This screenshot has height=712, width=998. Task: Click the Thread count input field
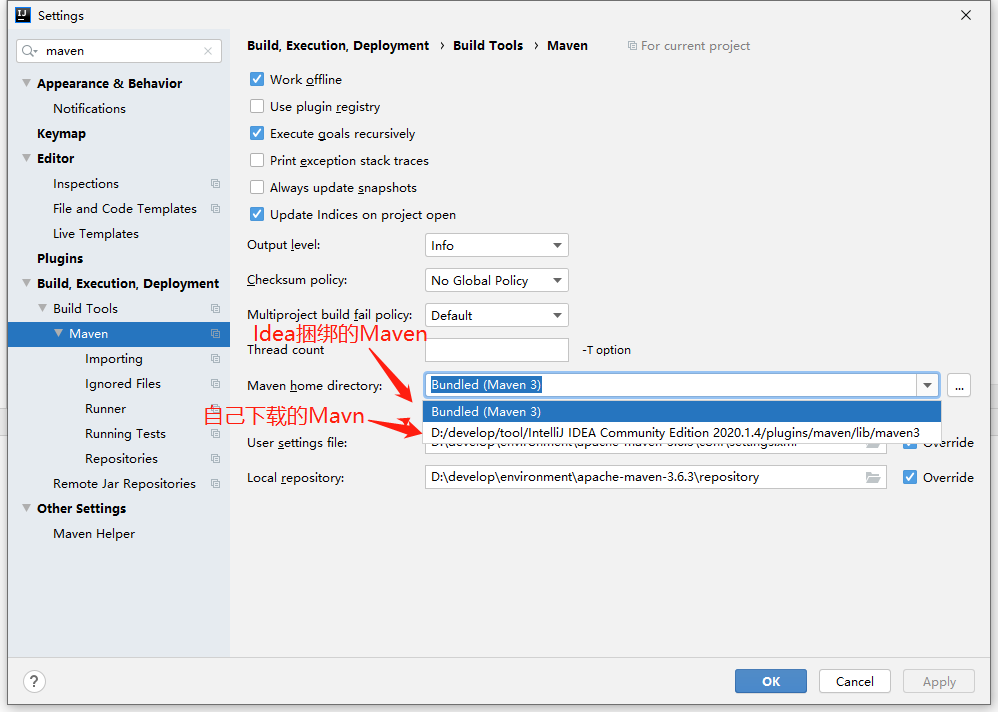click(x=496, y=350)
